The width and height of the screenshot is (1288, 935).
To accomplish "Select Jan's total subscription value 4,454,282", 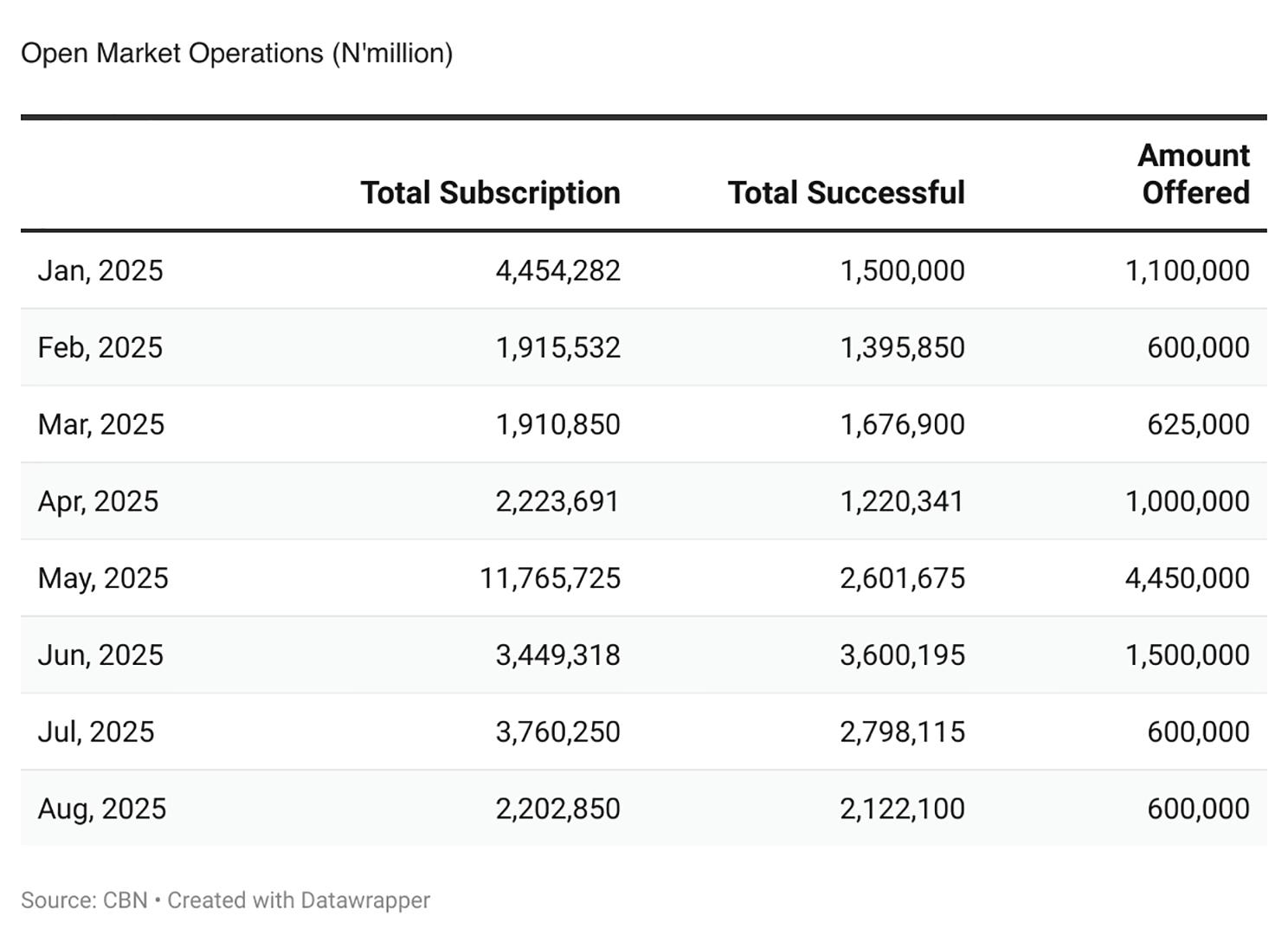I will click(557, 270).
